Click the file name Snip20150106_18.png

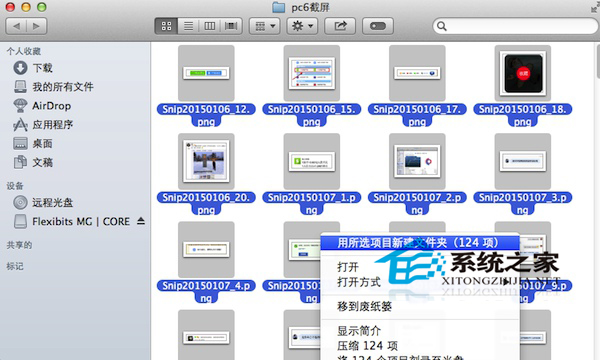523,115
